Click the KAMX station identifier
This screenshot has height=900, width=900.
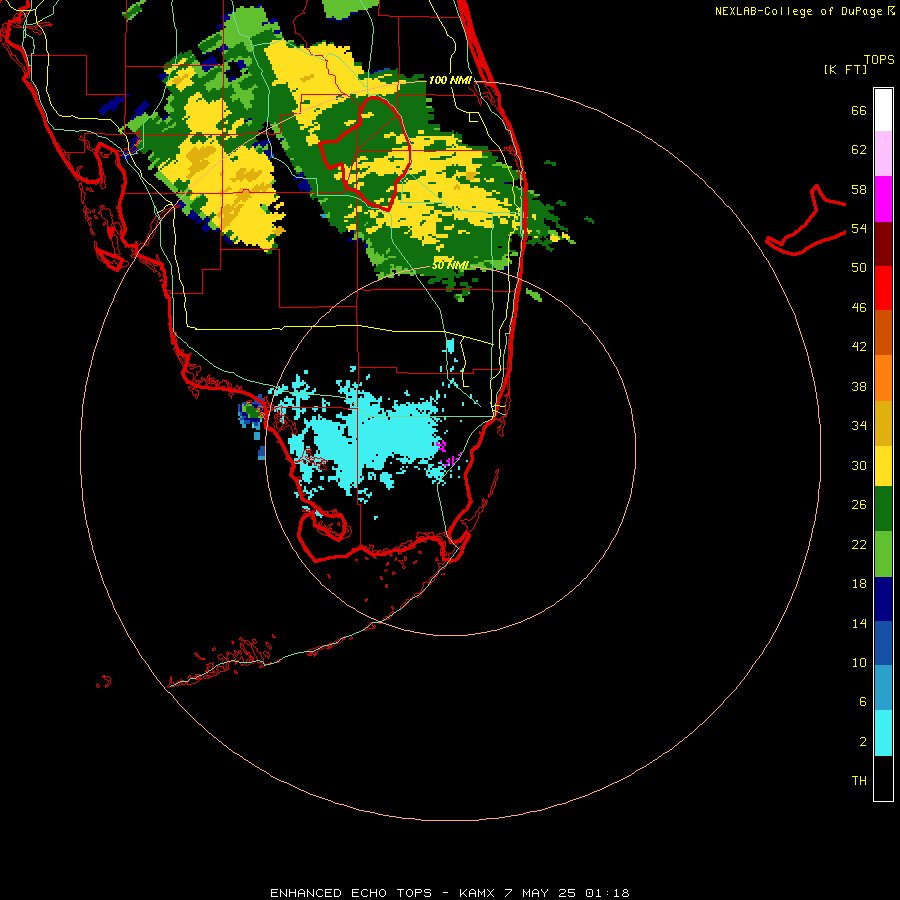click(476, 893)
